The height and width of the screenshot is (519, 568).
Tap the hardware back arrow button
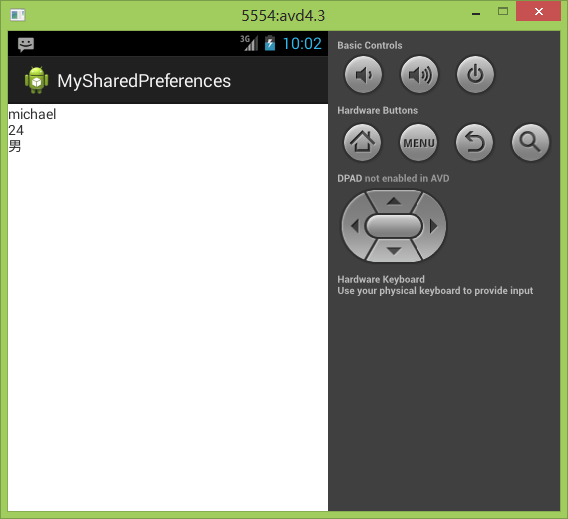coord(474,142)
